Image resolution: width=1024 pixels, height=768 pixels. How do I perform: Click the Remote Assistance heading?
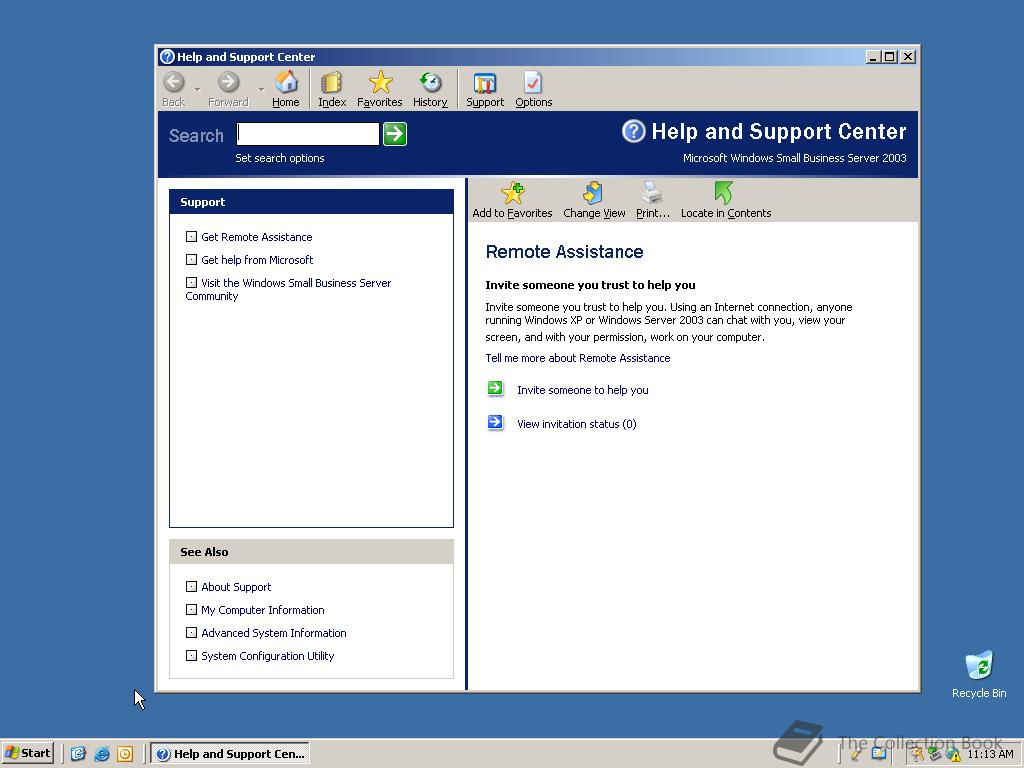pos(564,251)
